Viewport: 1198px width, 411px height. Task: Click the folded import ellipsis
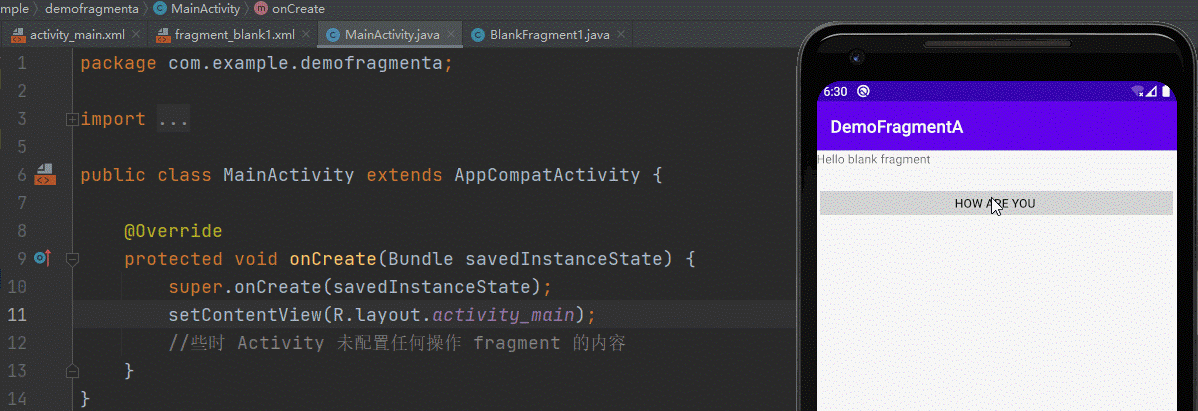(x=173, y=119)
